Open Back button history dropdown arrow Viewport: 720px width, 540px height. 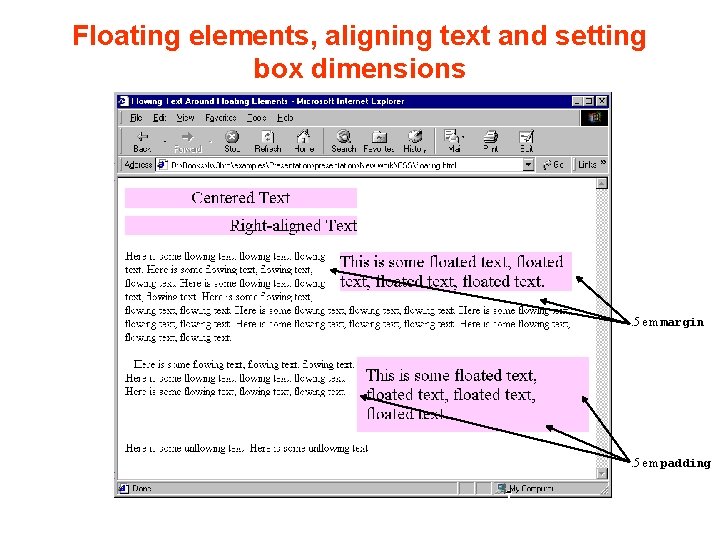pos(165,141)
